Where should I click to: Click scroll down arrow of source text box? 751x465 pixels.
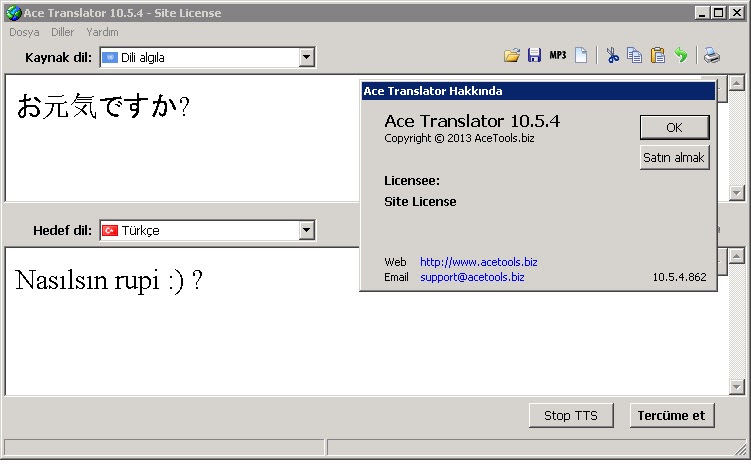coord(737,193)
